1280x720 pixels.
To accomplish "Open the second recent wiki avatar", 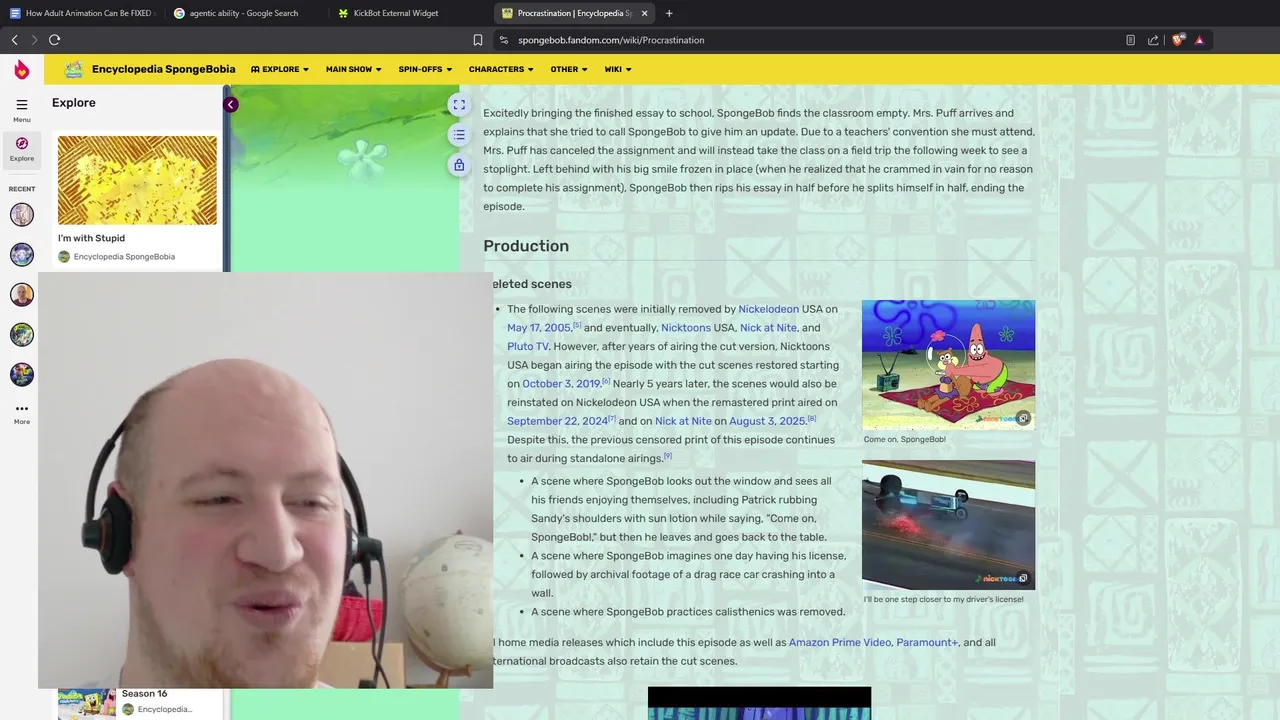I will [22, 254].
